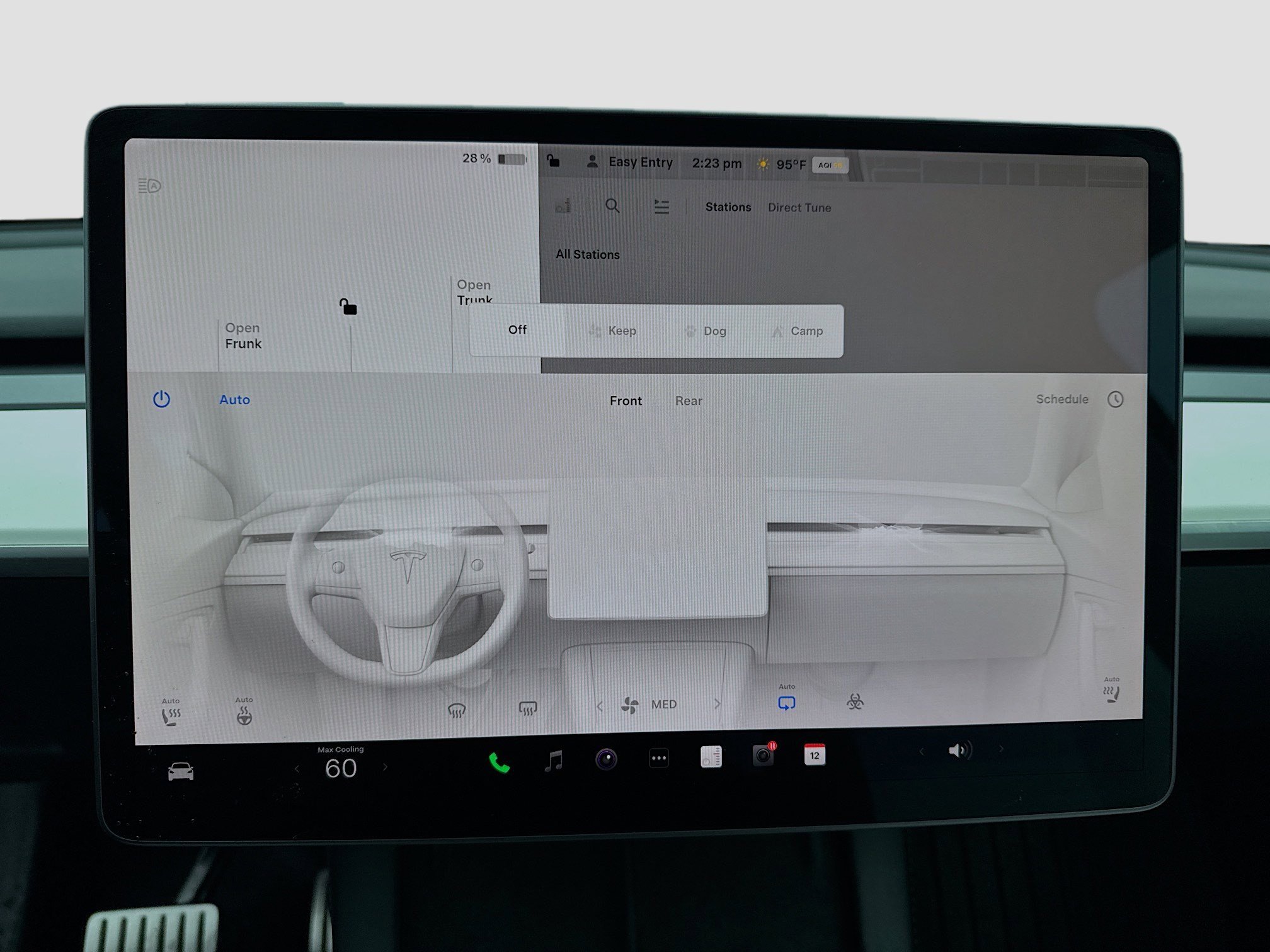The height and width of the screenshot is (952, 1270).
Task: Select the Rear climate tab
Action: tap(688, 400)
